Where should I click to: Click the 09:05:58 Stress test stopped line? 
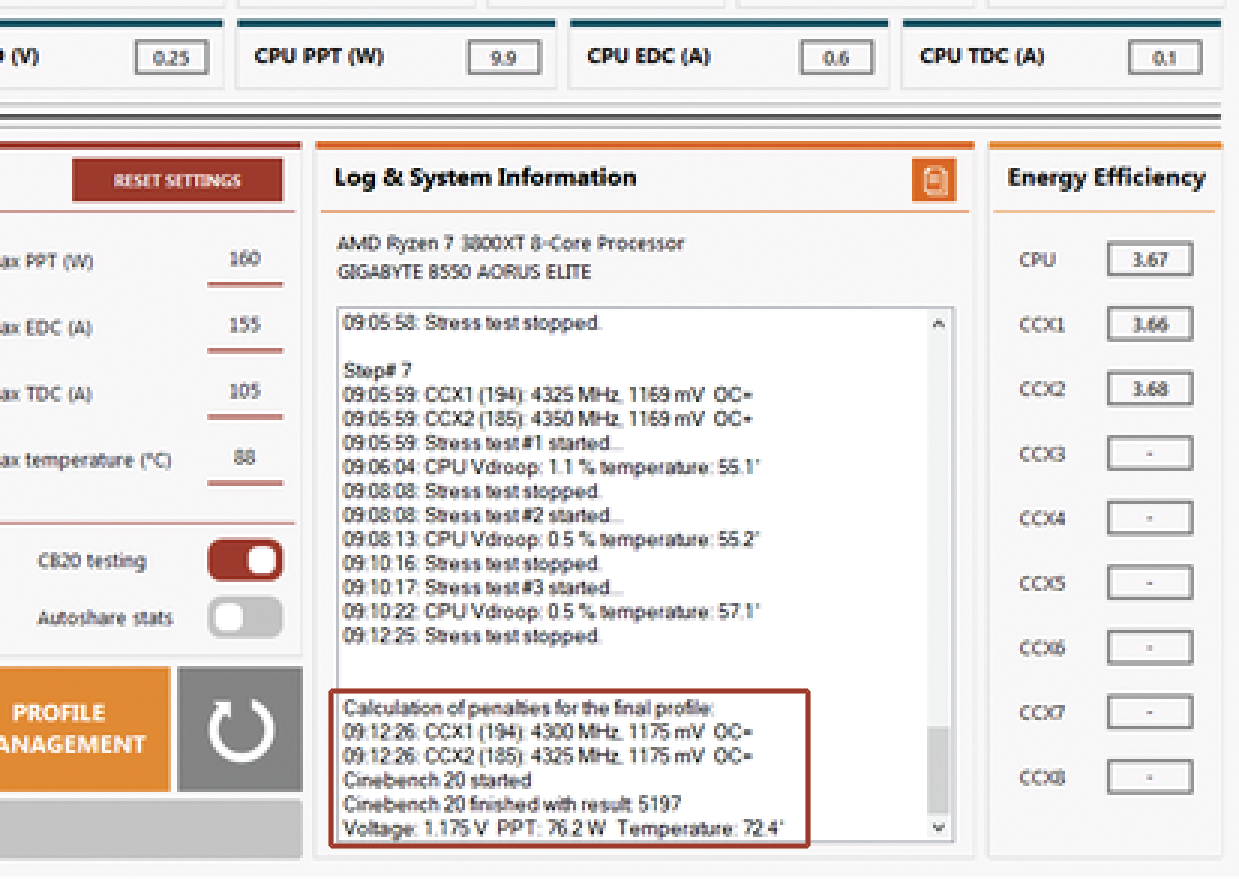[472, 323]
